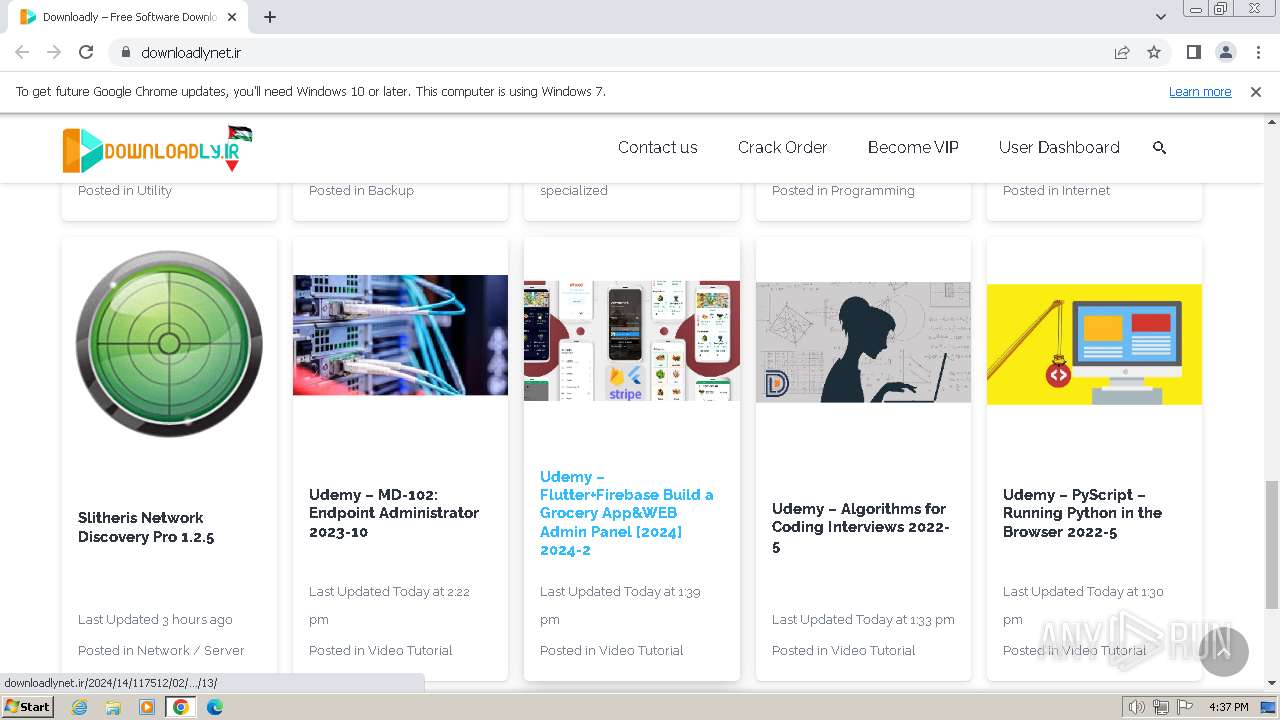Viewport: 1280px width, 720px height.
Task: Open Udemy Flutter+Firebase Grocery App title
Action: 627,513
